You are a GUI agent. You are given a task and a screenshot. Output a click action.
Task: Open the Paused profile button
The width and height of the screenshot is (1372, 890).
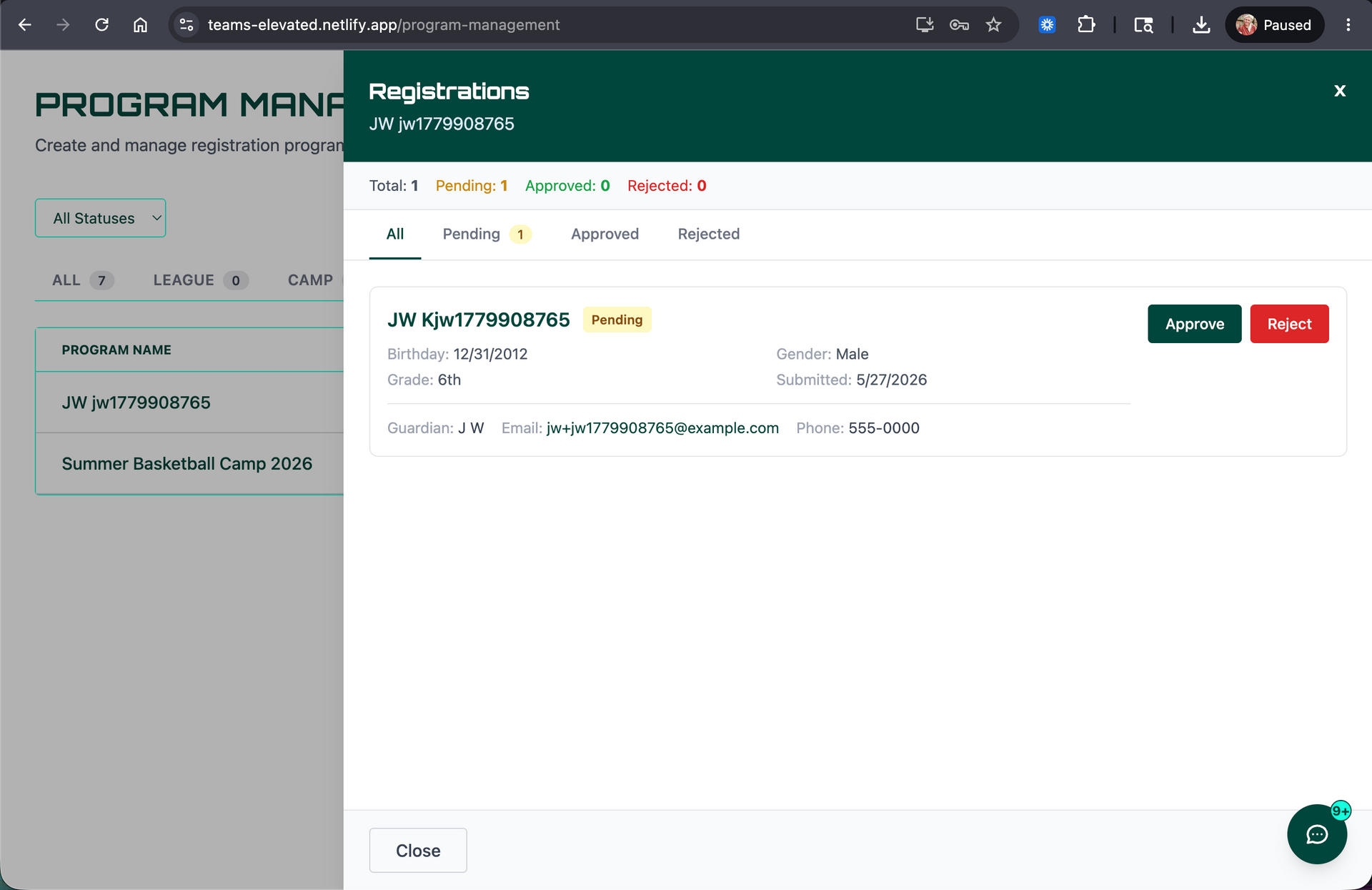pos(1275,25)
